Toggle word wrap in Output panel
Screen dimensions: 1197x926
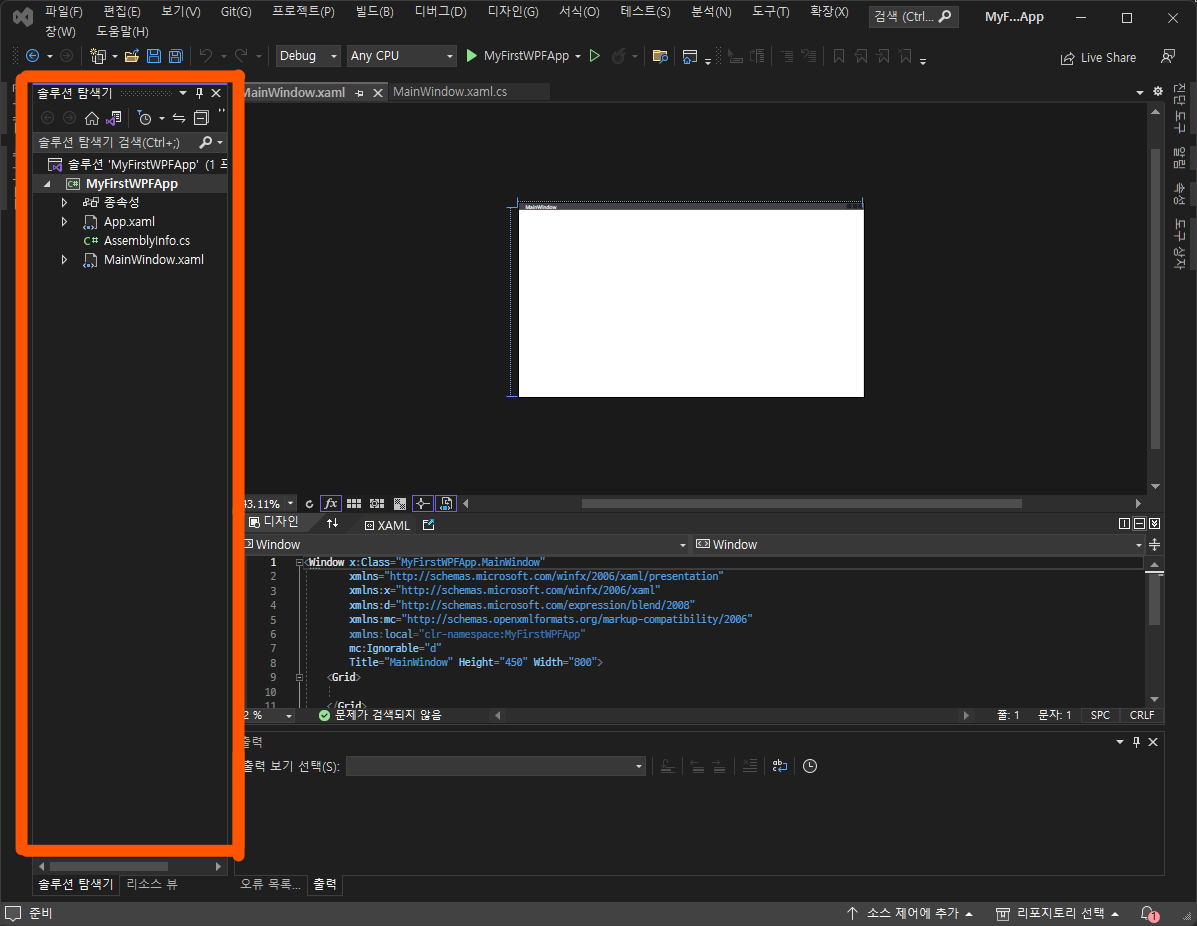(779, 766)
